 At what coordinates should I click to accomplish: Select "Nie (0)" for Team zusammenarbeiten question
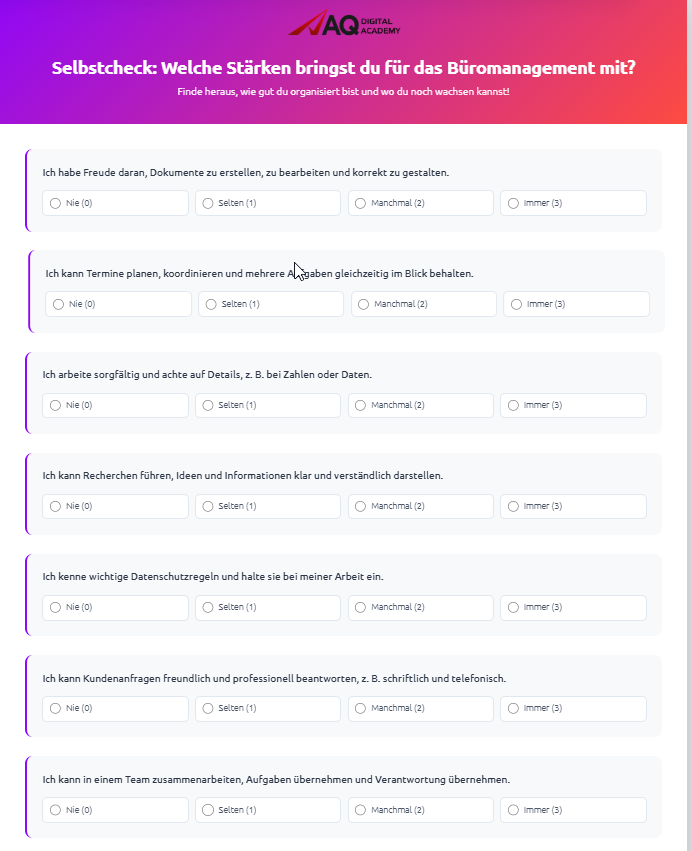point(55,809)
